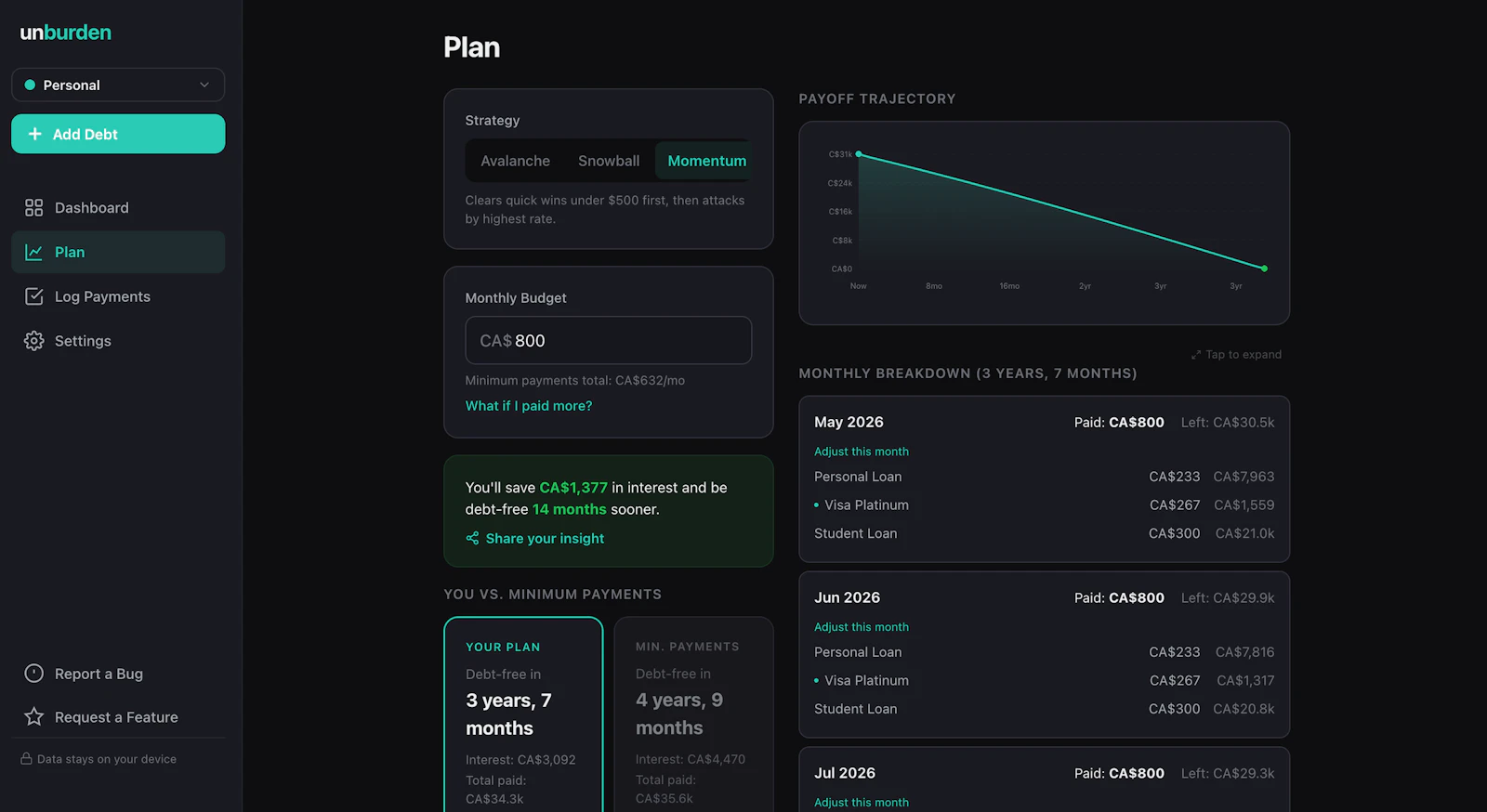The image size is (1487, 812).
Task: Click the Interest: CA$4,470 text in Min. Payments
Action: point(691,759)
